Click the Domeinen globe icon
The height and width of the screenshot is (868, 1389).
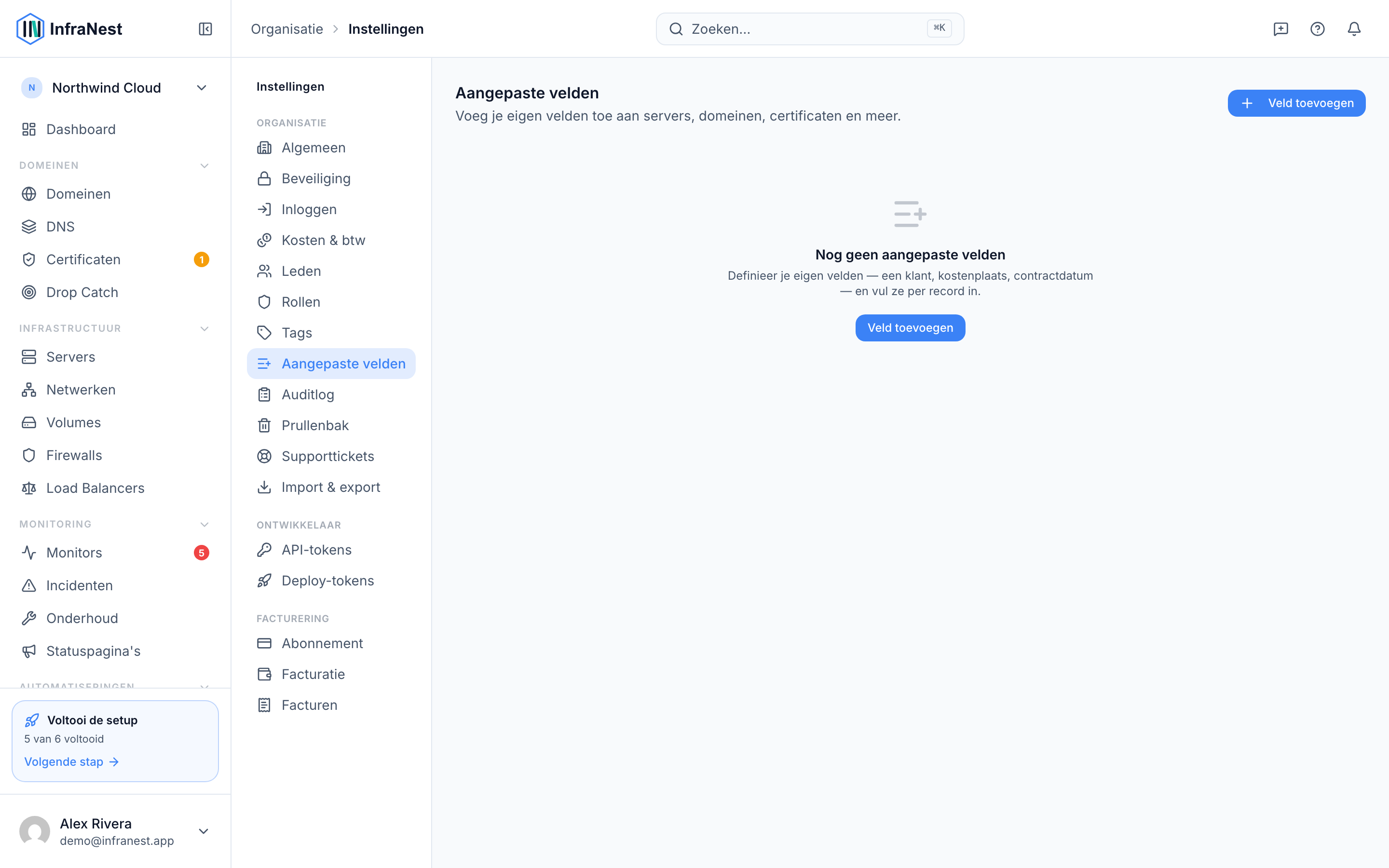tap(29, 194)
